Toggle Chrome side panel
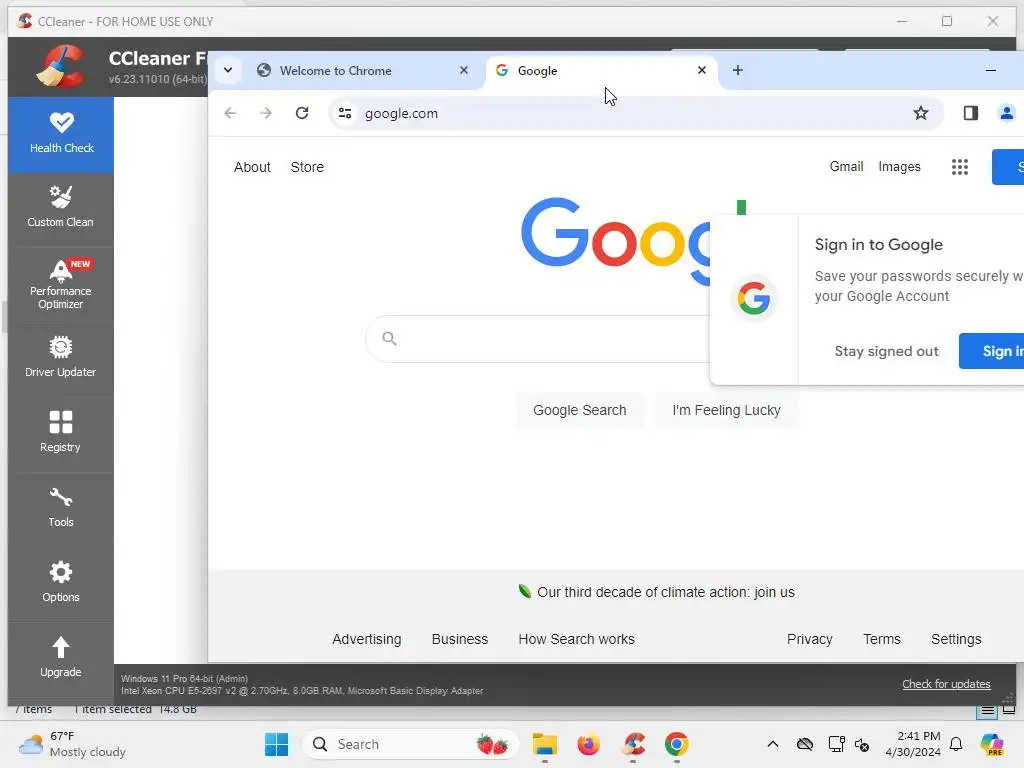 (x=970, y=113)
